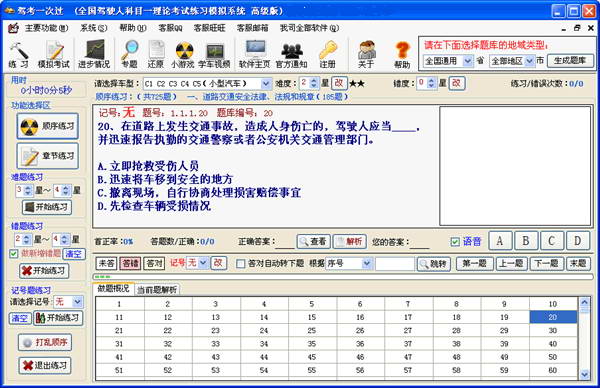The height and width of the screenshot is (388, 600).
Task: Go to 下一题 next question
Action: click(546, 264)
